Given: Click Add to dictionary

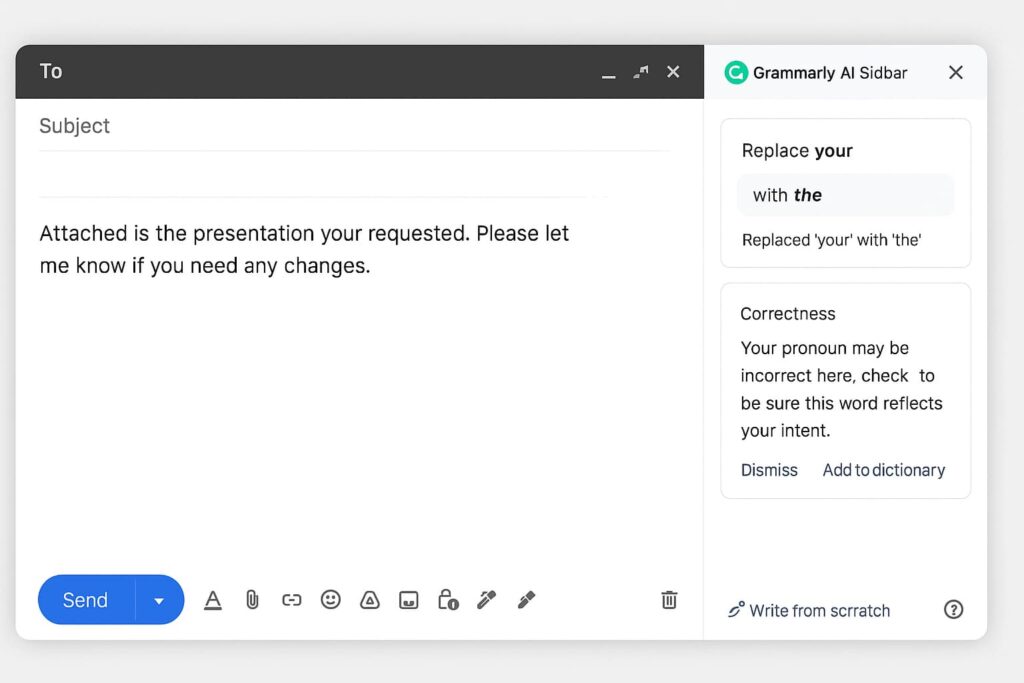Looking at the screenshot, I should click(x=884, y=470).
